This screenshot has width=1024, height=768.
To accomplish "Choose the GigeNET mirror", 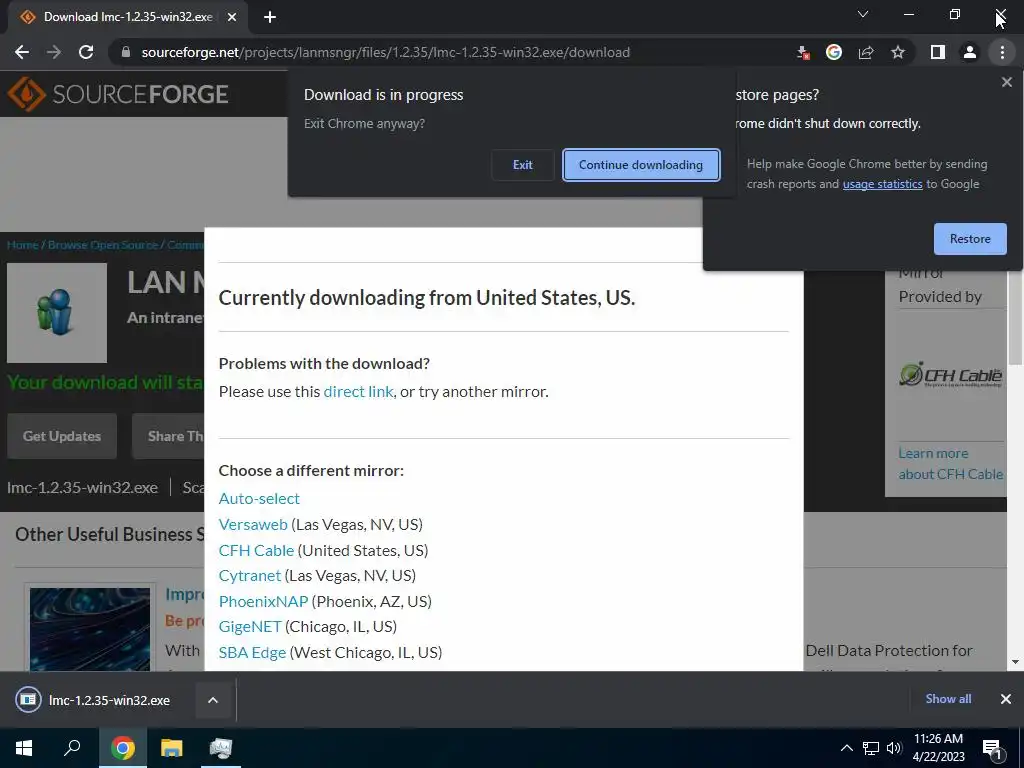I will click(x=250, y=626).
